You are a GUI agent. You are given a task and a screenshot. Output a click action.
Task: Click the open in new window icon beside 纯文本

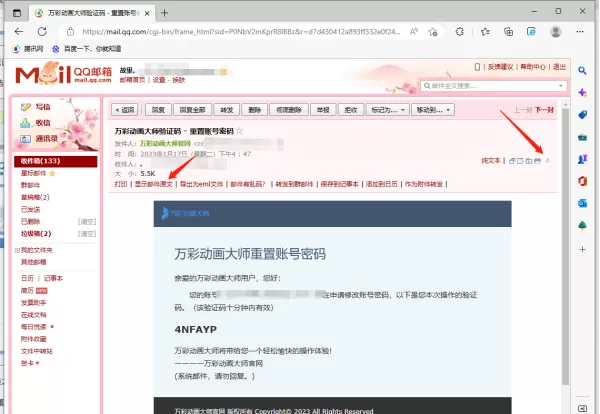pos(512,161)
